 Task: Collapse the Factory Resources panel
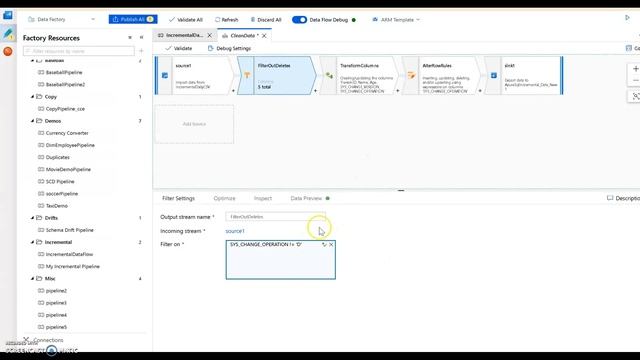(141, 38)
